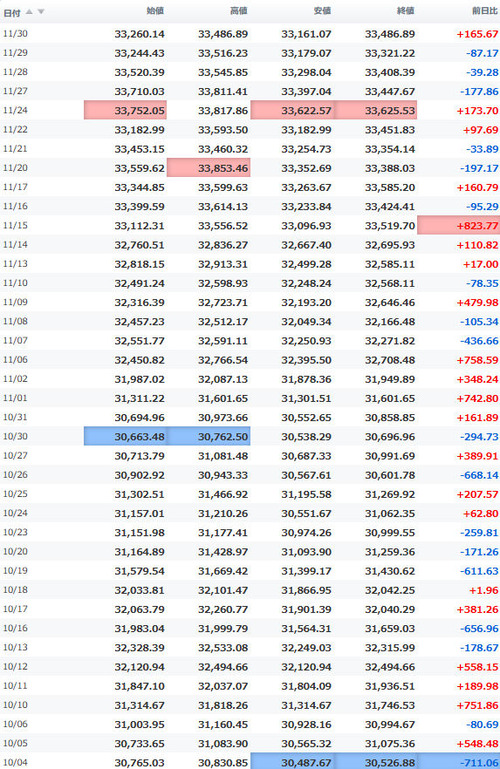
Task: Select the blue highlighted closing value 30,526.88
Action: point(375,761)
